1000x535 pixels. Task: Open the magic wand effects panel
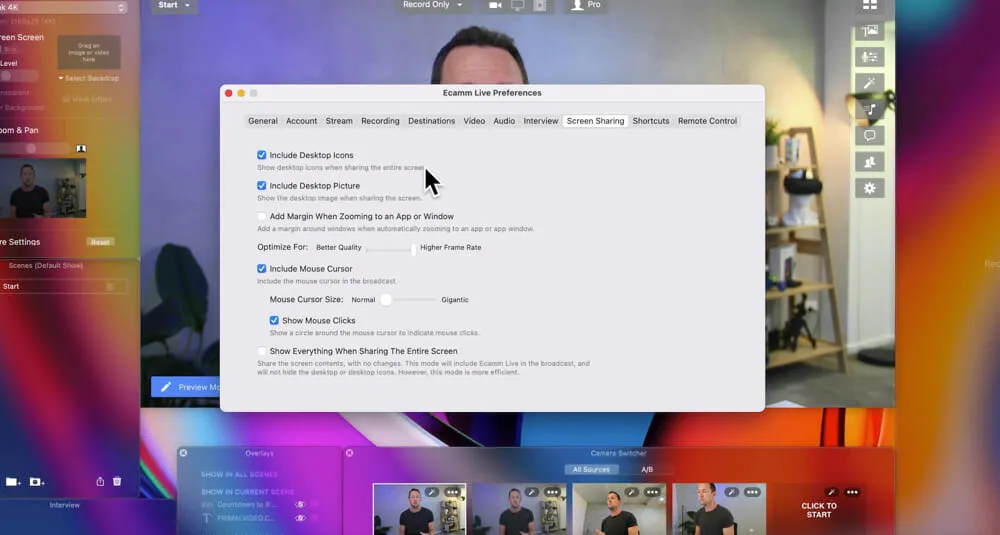pyautogui.click(x=869, y=83)
